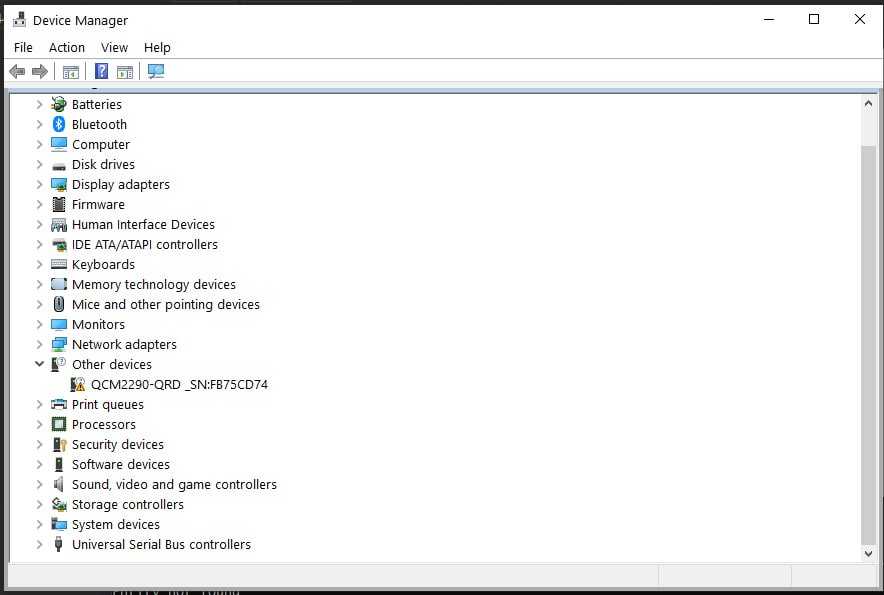
Task: Collapse the Other devices category
Action: (x=39, y=364)
